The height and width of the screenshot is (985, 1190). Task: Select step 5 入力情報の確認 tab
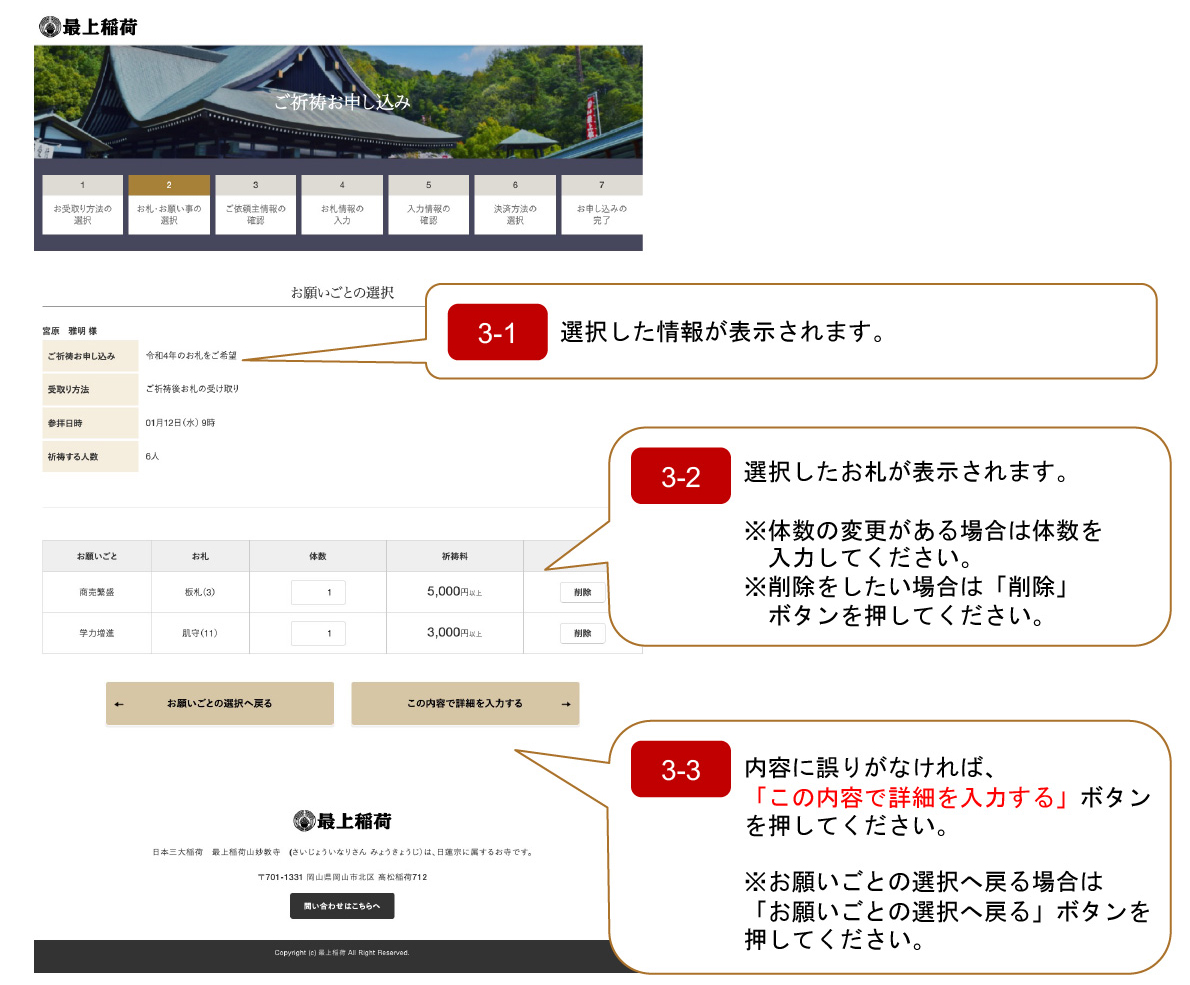428,205
